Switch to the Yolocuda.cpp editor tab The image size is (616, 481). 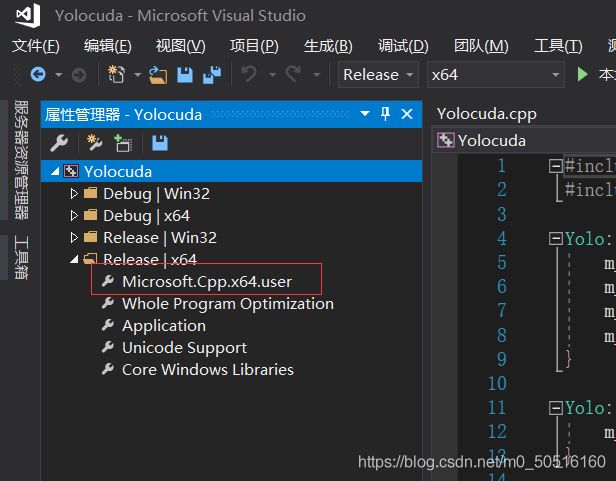487,114
